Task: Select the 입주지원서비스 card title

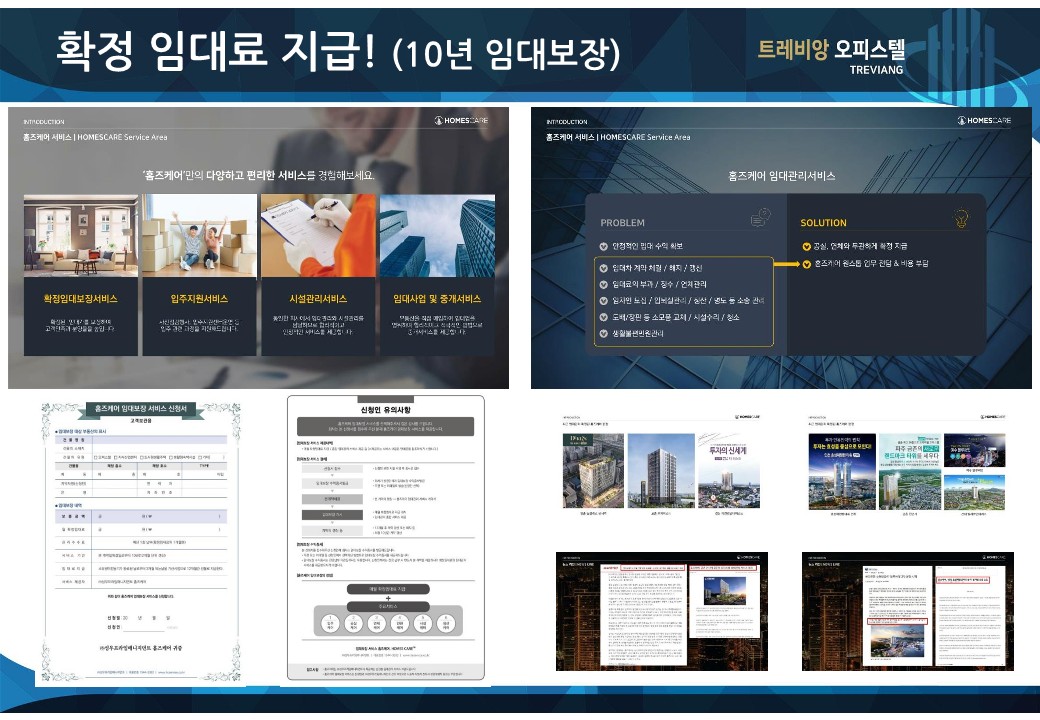Action: pyautogui.click(x=199, y=299)
